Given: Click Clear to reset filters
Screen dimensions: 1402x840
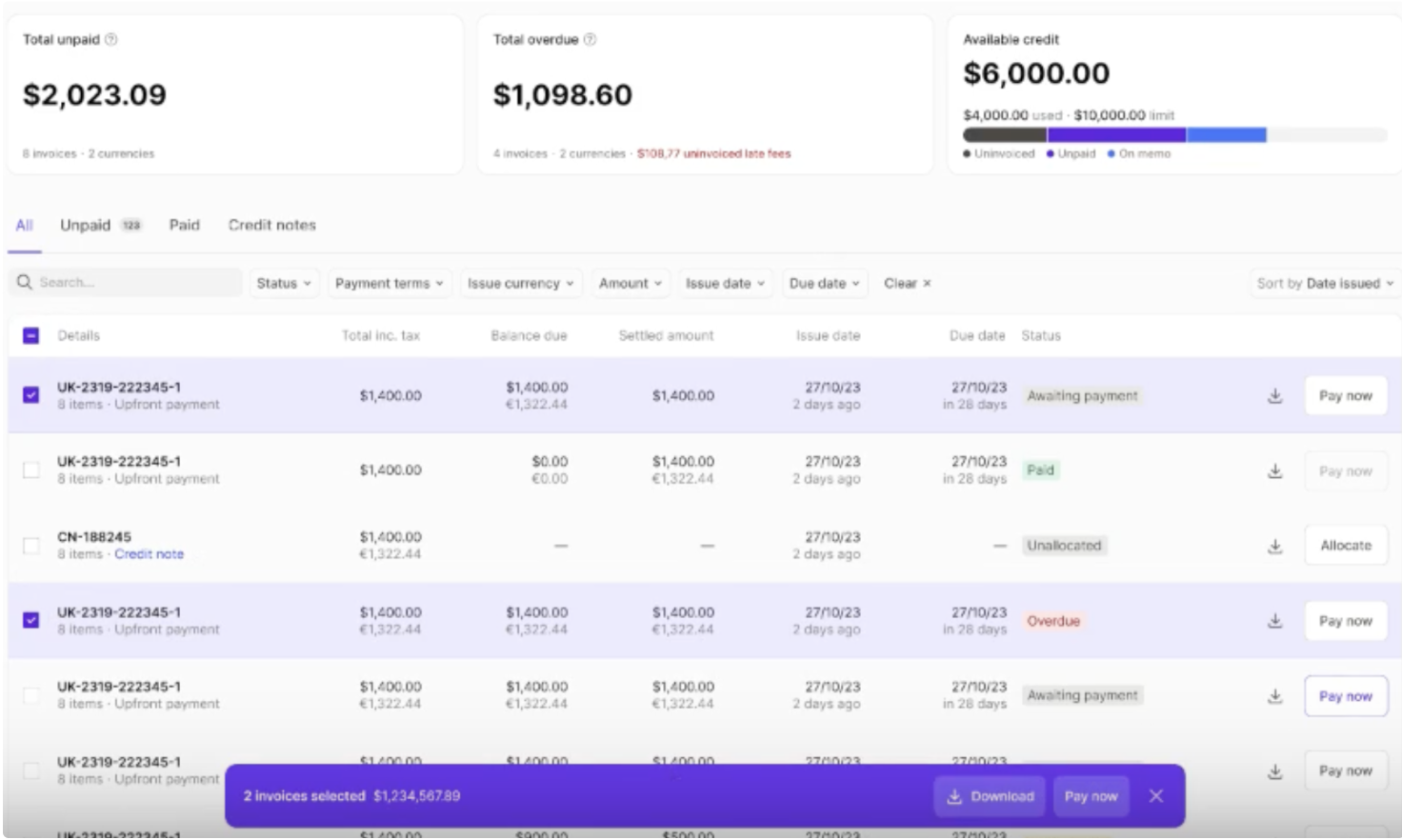Looking at the screenshot, I should click(907, 283).
